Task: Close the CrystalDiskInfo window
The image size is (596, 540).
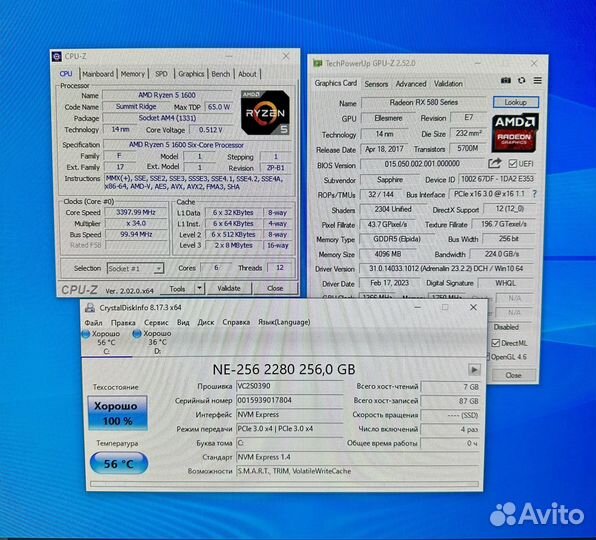Action: click(473, 307)
